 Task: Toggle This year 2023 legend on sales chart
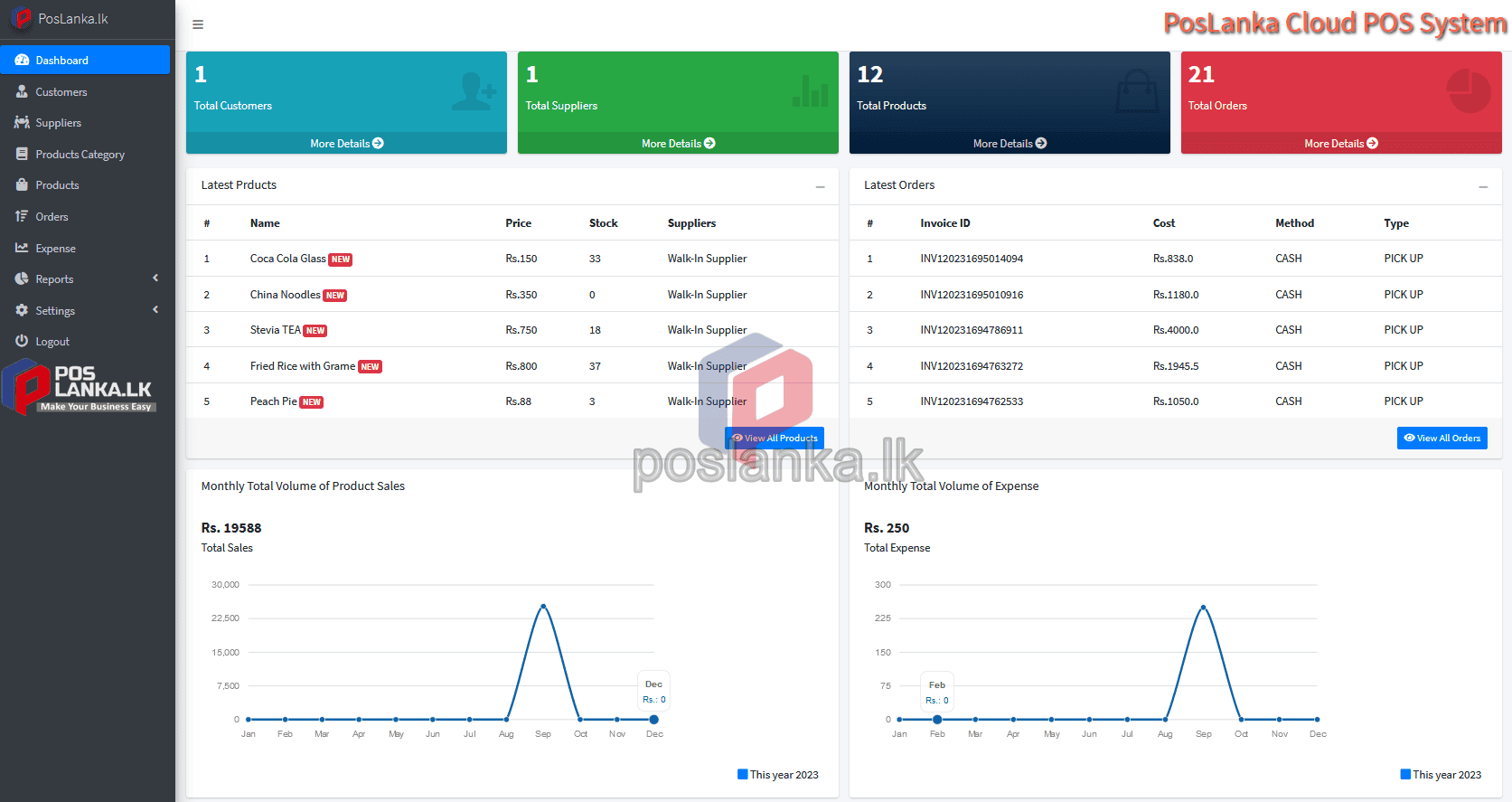point(778,775)
